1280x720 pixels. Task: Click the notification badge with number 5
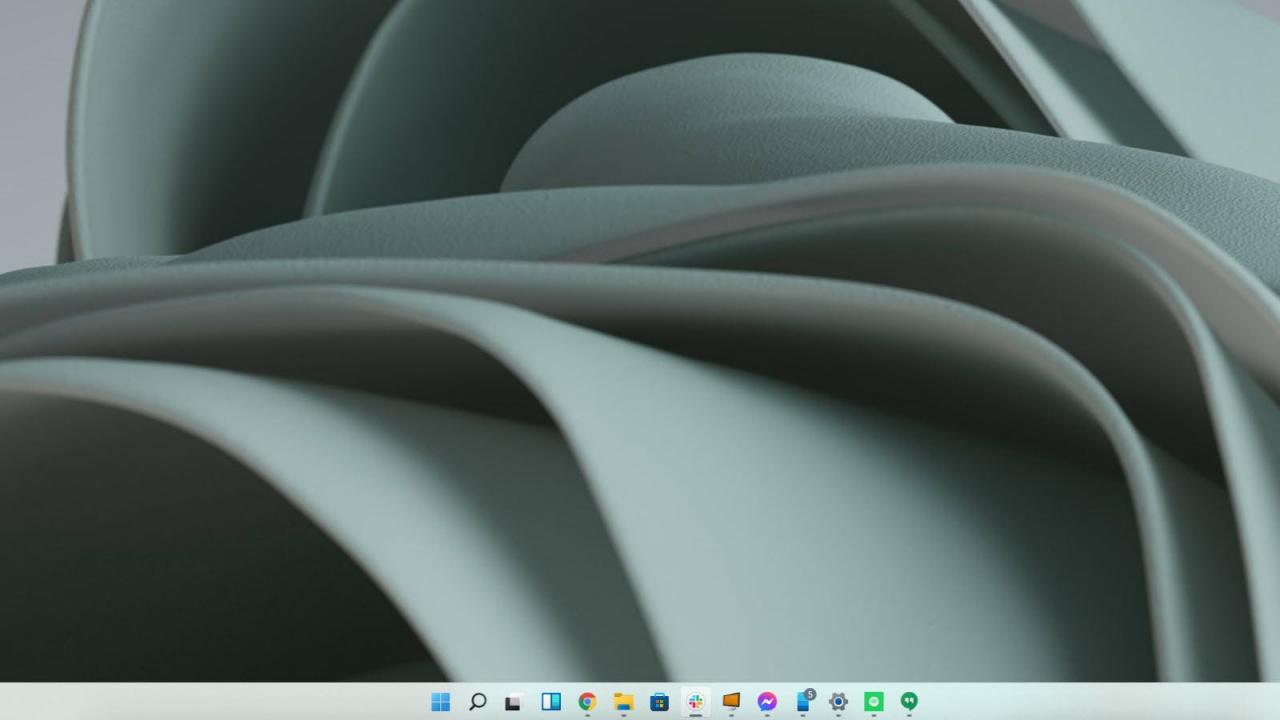tap(808, 693)
